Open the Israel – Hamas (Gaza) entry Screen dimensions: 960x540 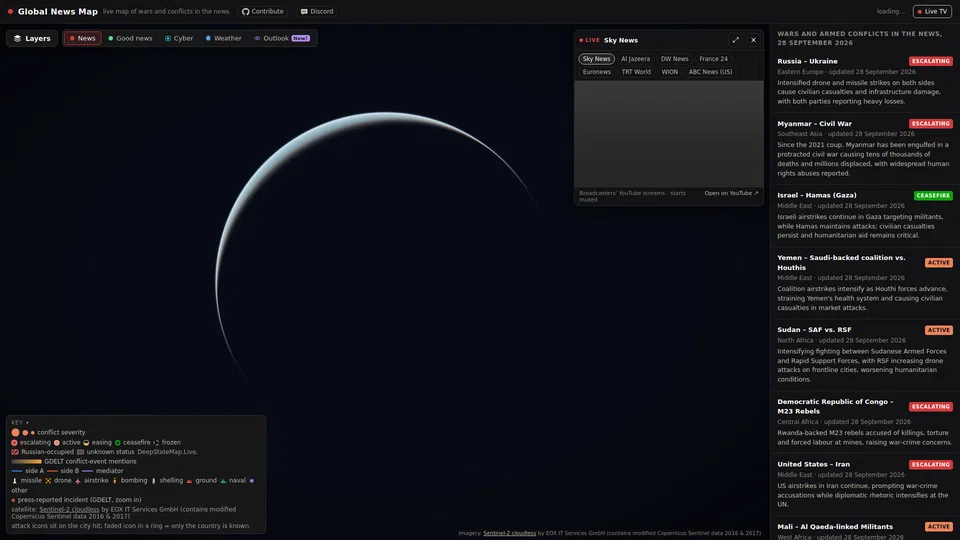864,216
